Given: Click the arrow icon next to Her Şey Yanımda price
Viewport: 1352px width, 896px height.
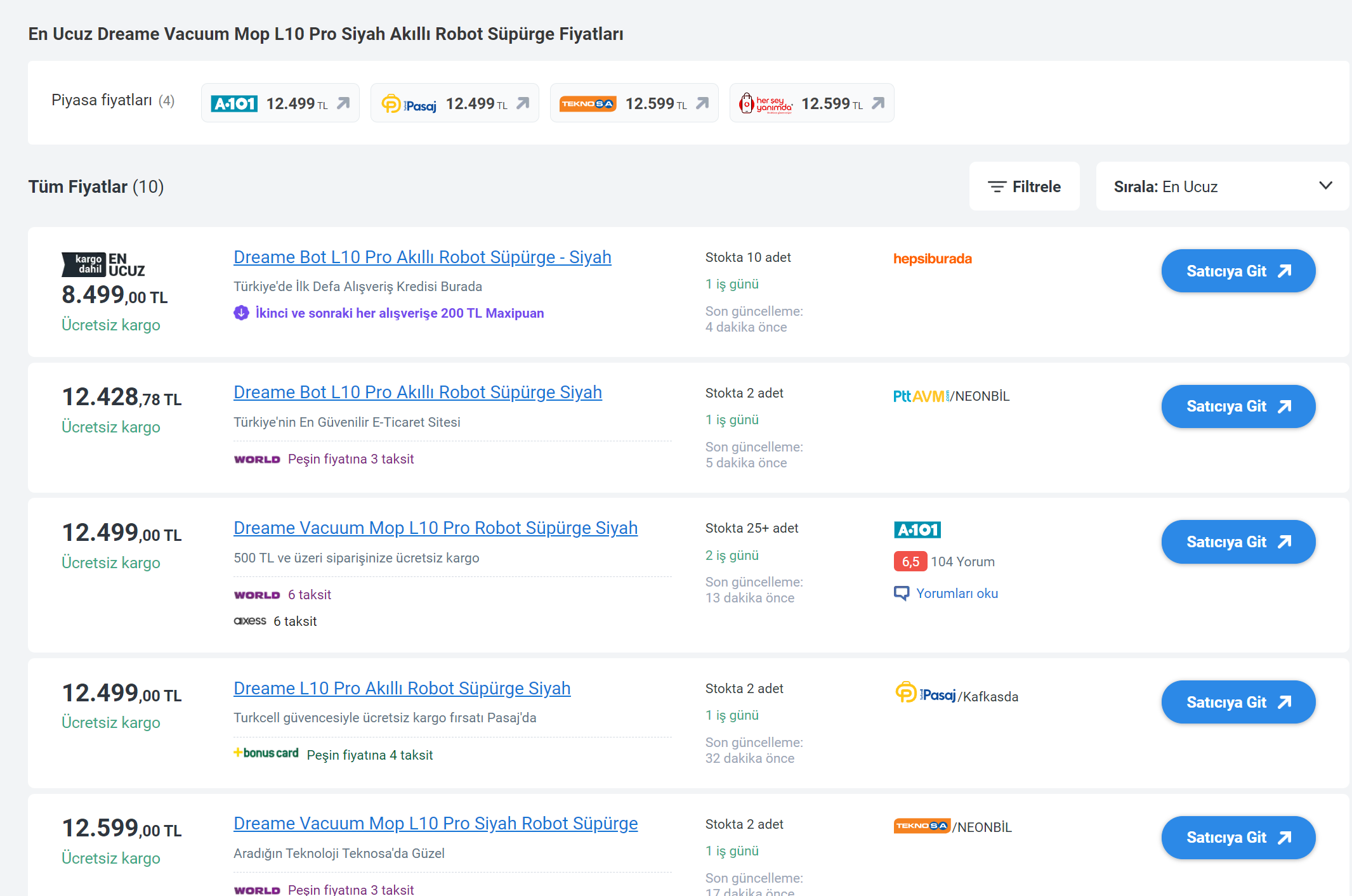Looking at the screenshot, I should [878, 103].
